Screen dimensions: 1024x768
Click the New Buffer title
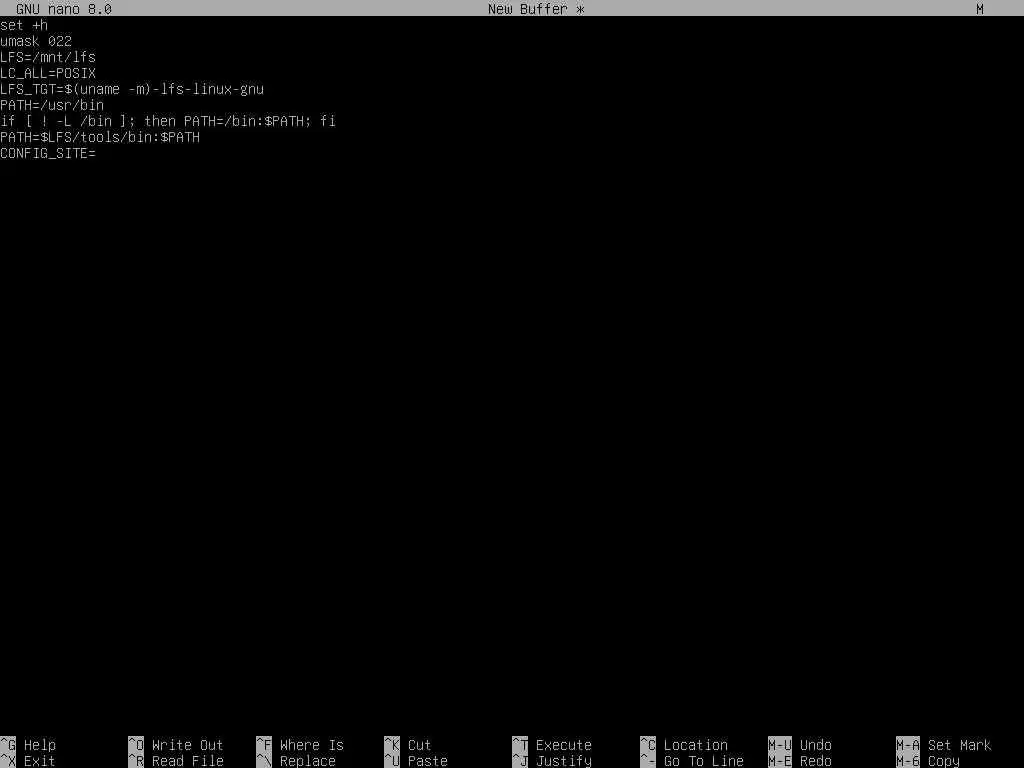(x=536, y=9)
